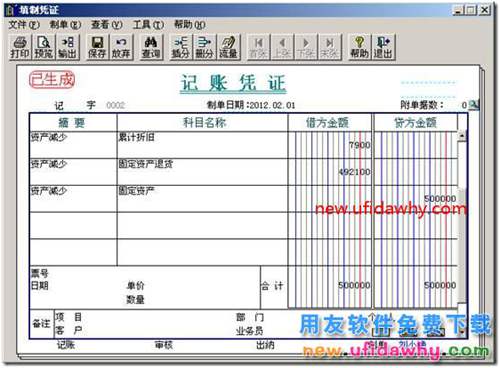Click the 票号 label
Viewport: 500px width, 368px height.
[40, 273]
